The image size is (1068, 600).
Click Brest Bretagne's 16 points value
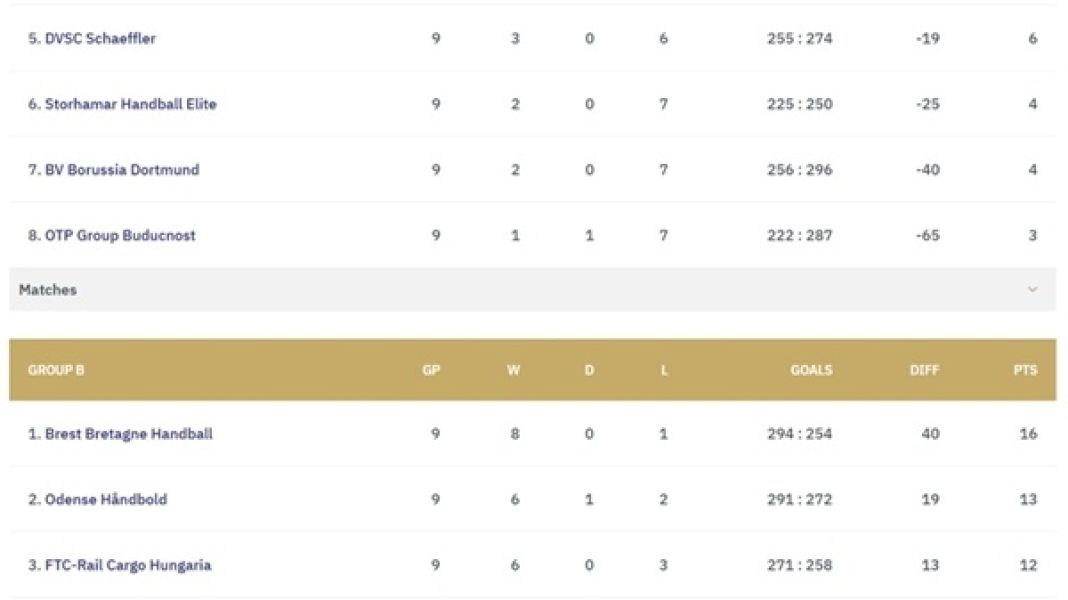click(1028, 434)
